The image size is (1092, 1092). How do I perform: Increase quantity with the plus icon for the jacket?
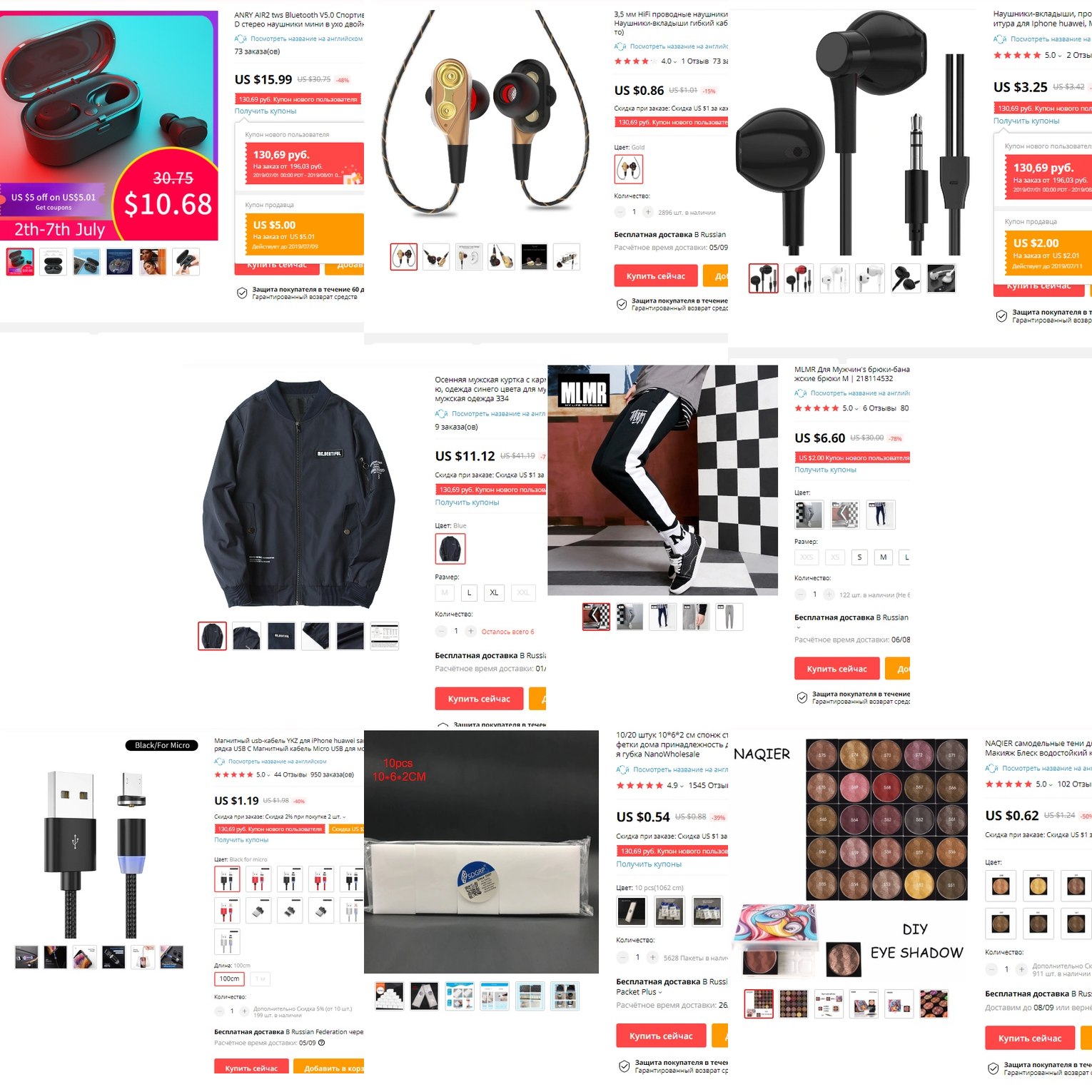click(x=471, y=631)
